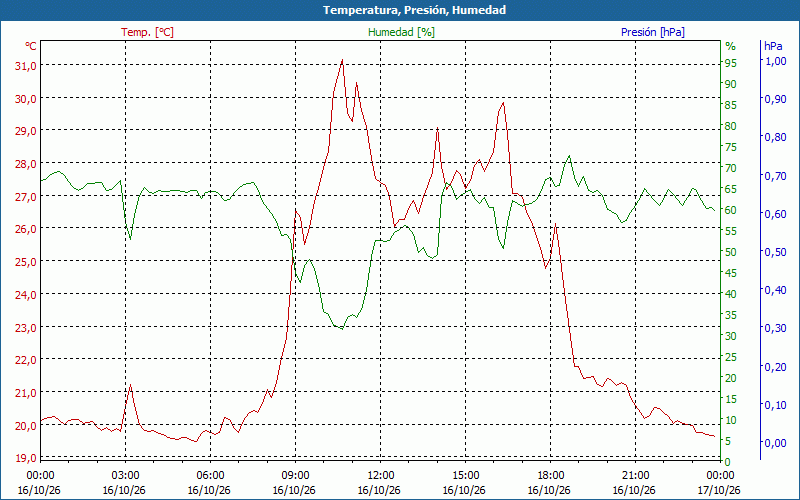
Task: Click the 50 humidity axis label
Action: [x=731, y=252]
